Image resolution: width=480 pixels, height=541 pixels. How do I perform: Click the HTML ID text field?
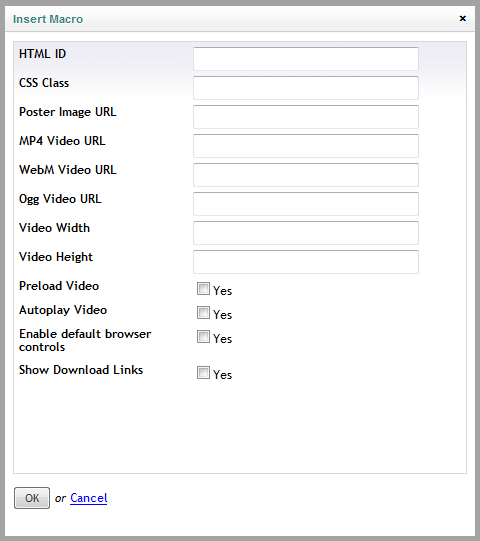[306, 59]
